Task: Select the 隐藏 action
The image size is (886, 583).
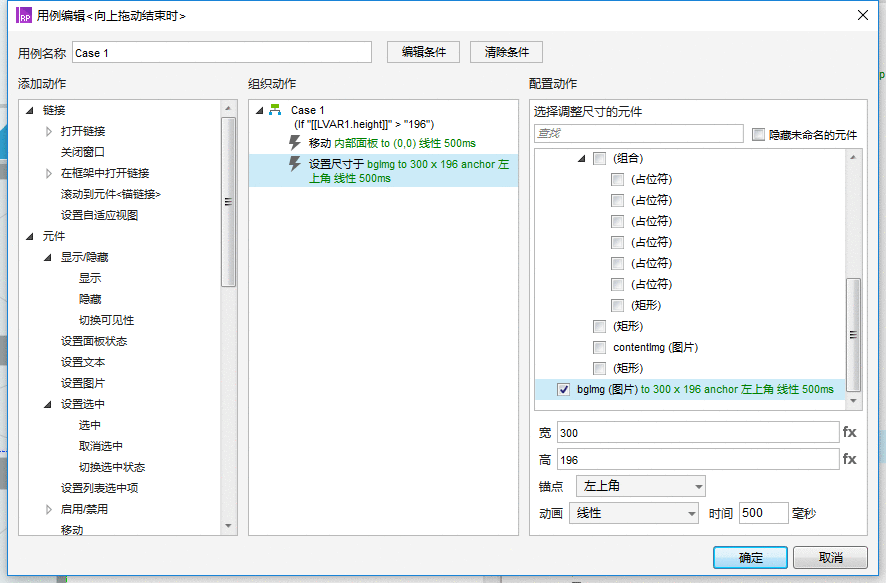Action: (90, 299)
